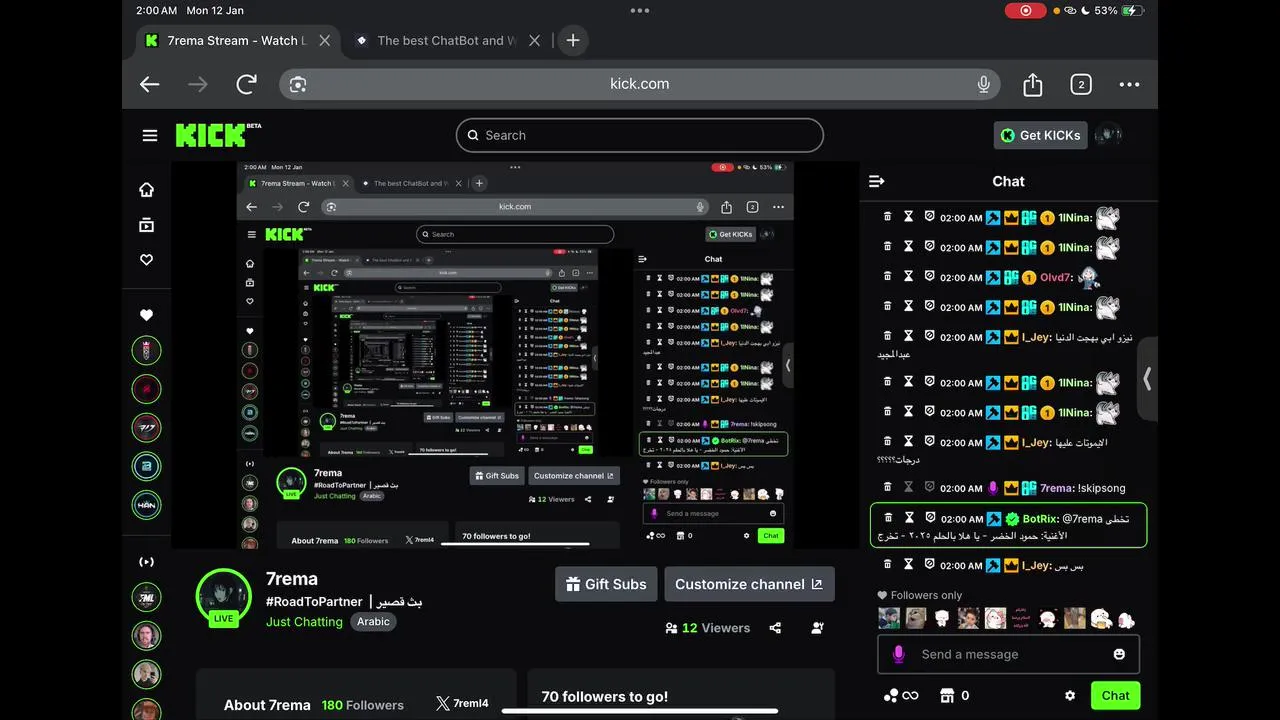Open the site settings icon in address bar

297,84
